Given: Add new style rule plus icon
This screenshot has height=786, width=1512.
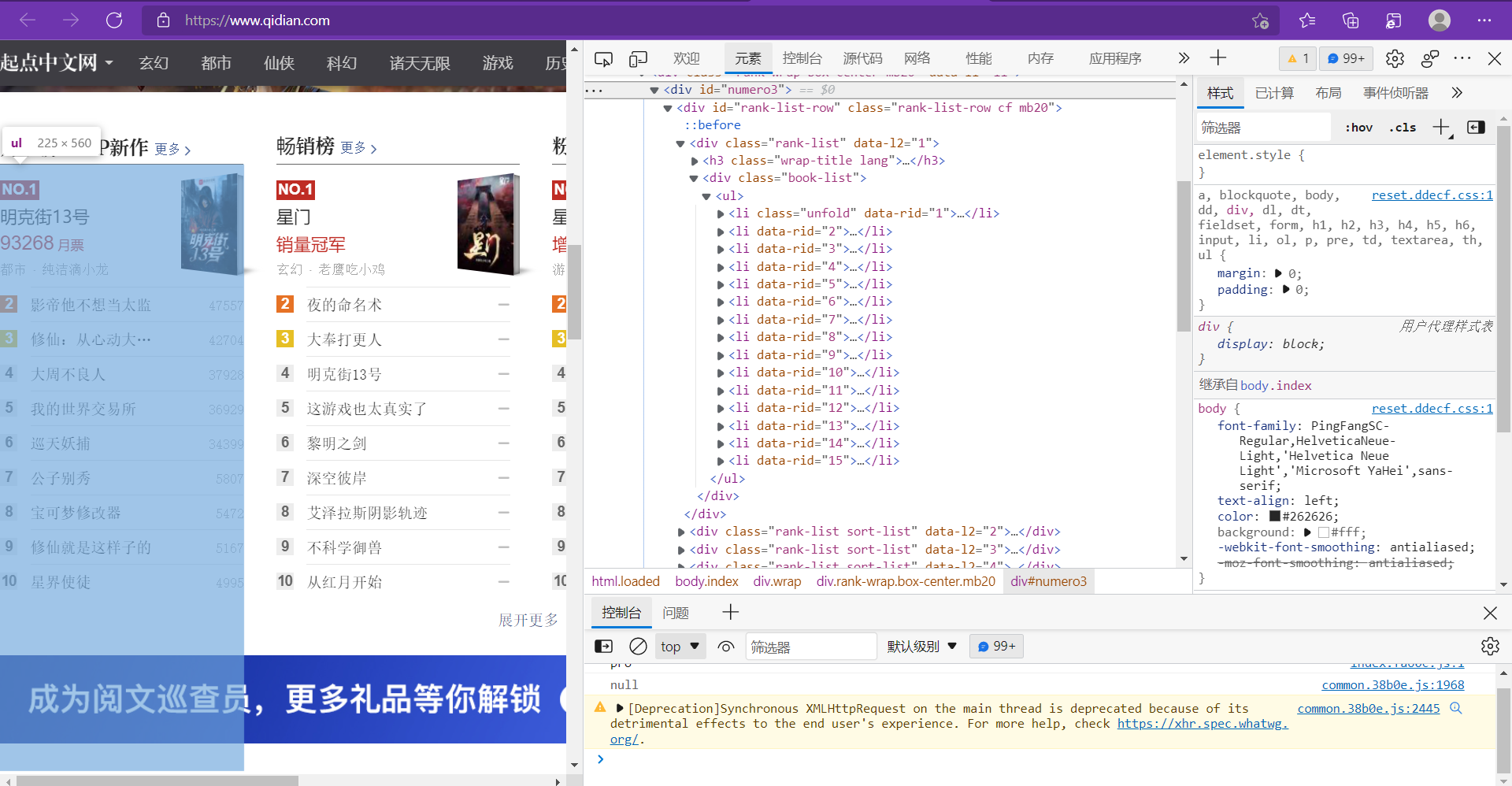Looking at the screenshot, I should [x=1441, y=127].
